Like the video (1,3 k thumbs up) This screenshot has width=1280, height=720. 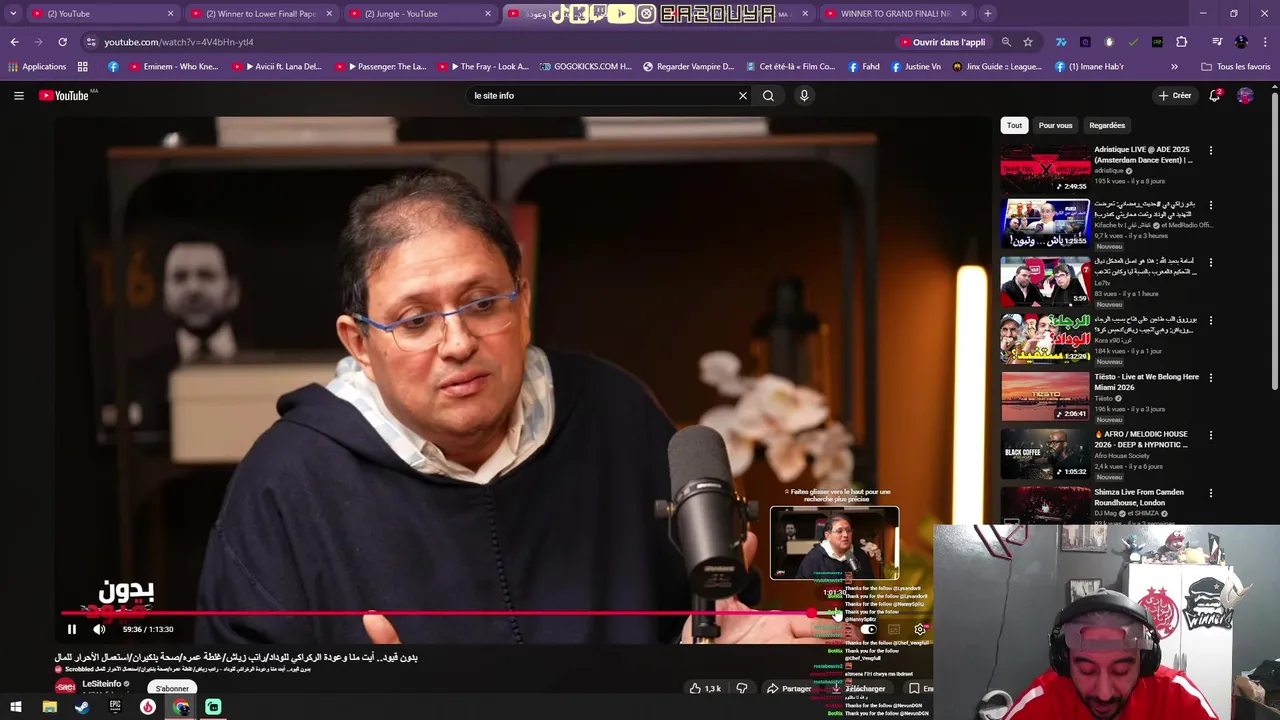(x=705, y=688)
